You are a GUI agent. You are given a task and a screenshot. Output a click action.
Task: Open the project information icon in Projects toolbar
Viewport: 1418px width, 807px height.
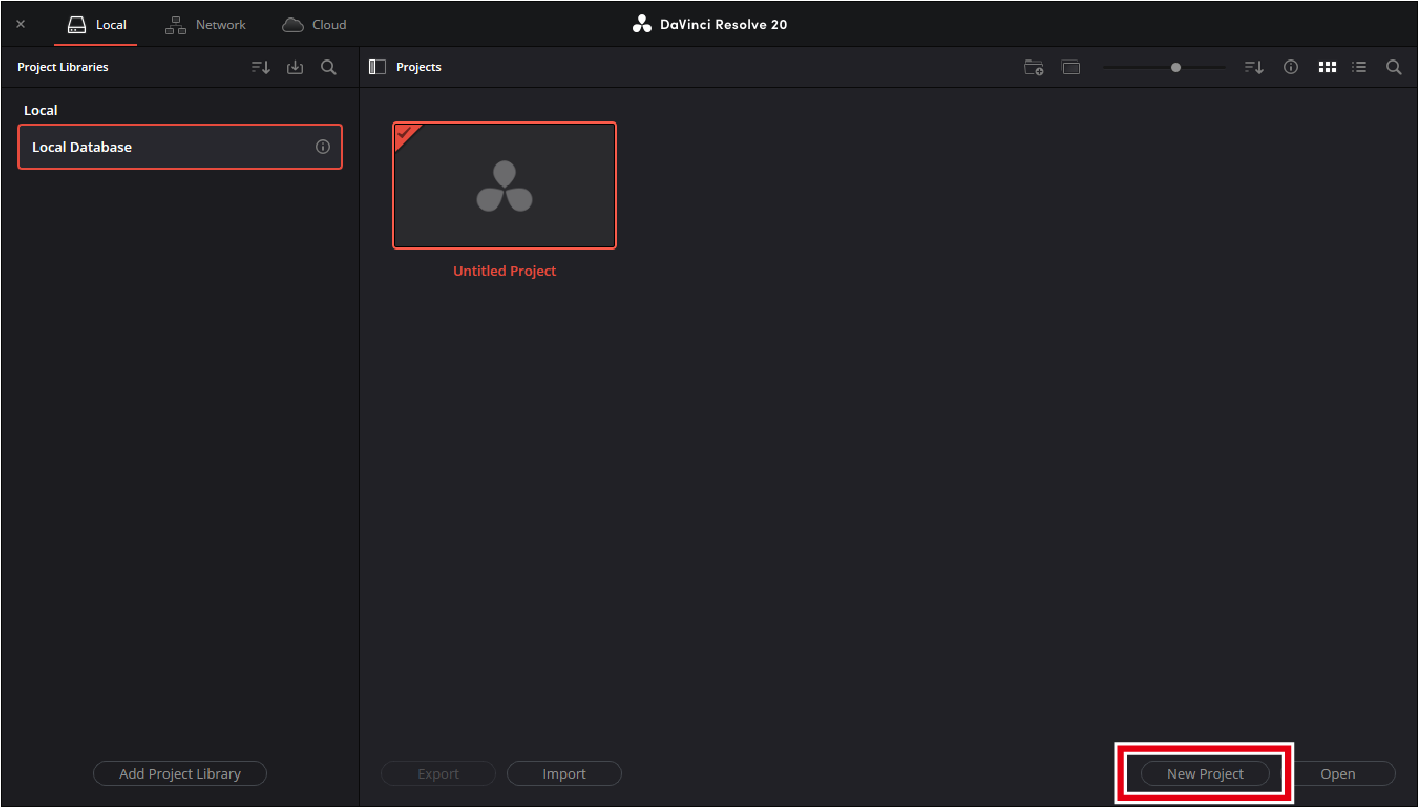(x=1291, y=67)
